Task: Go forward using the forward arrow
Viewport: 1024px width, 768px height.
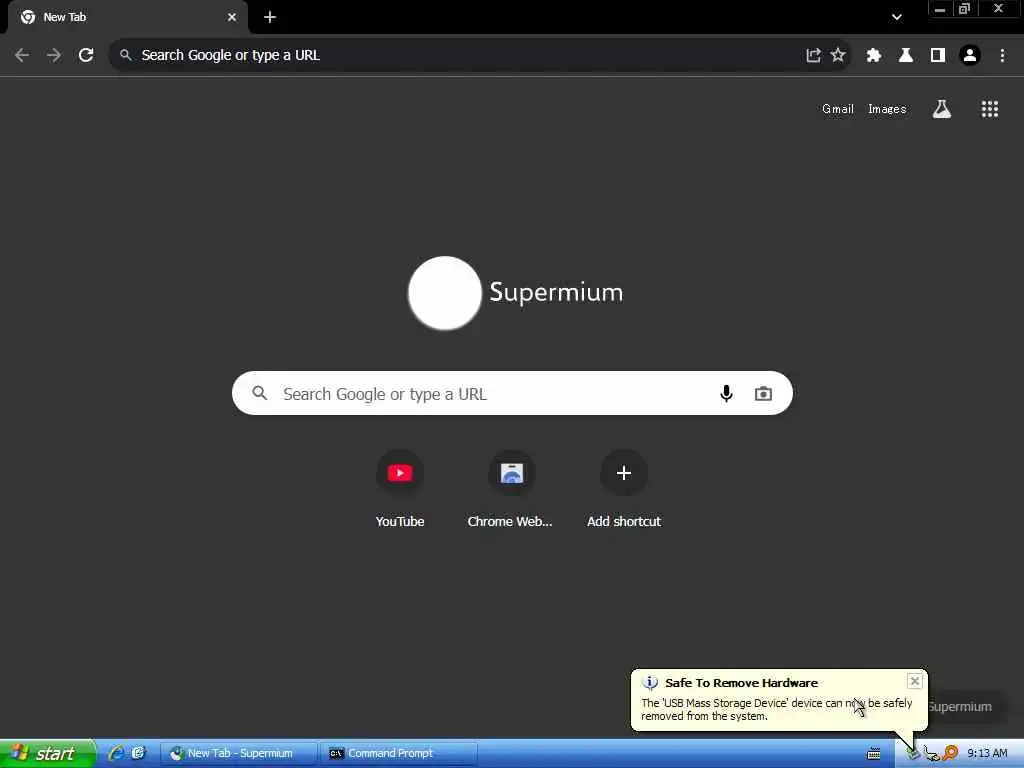Action: point(54,55)
